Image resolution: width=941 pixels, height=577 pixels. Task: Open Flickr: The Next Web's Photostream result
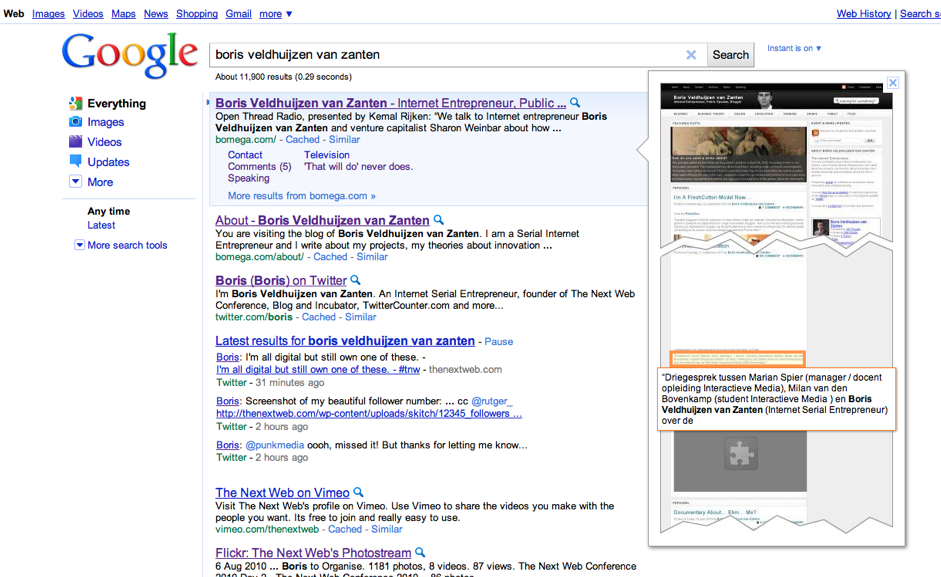[313, 553]
